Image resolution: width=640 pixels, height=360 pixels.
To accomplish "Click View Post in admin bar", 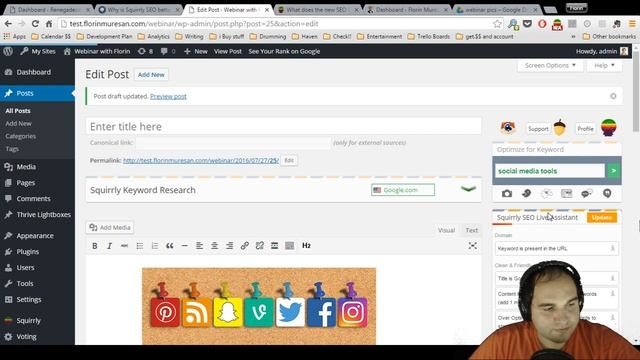I will [x=228, y=51].
